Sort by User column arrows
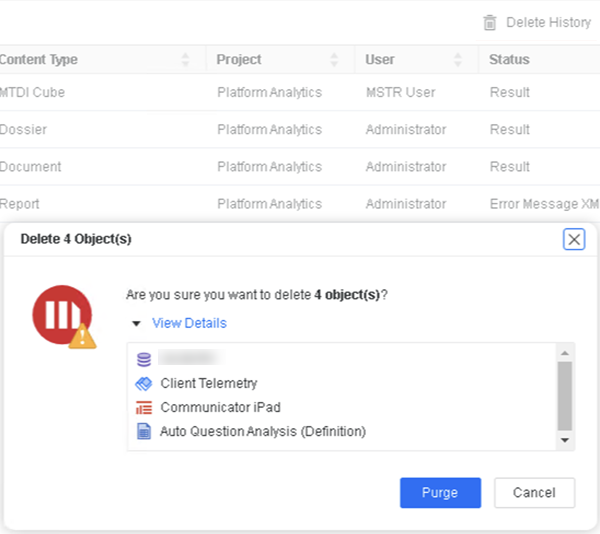This screenshot has width=600, height=534. [x=458, y=60]
